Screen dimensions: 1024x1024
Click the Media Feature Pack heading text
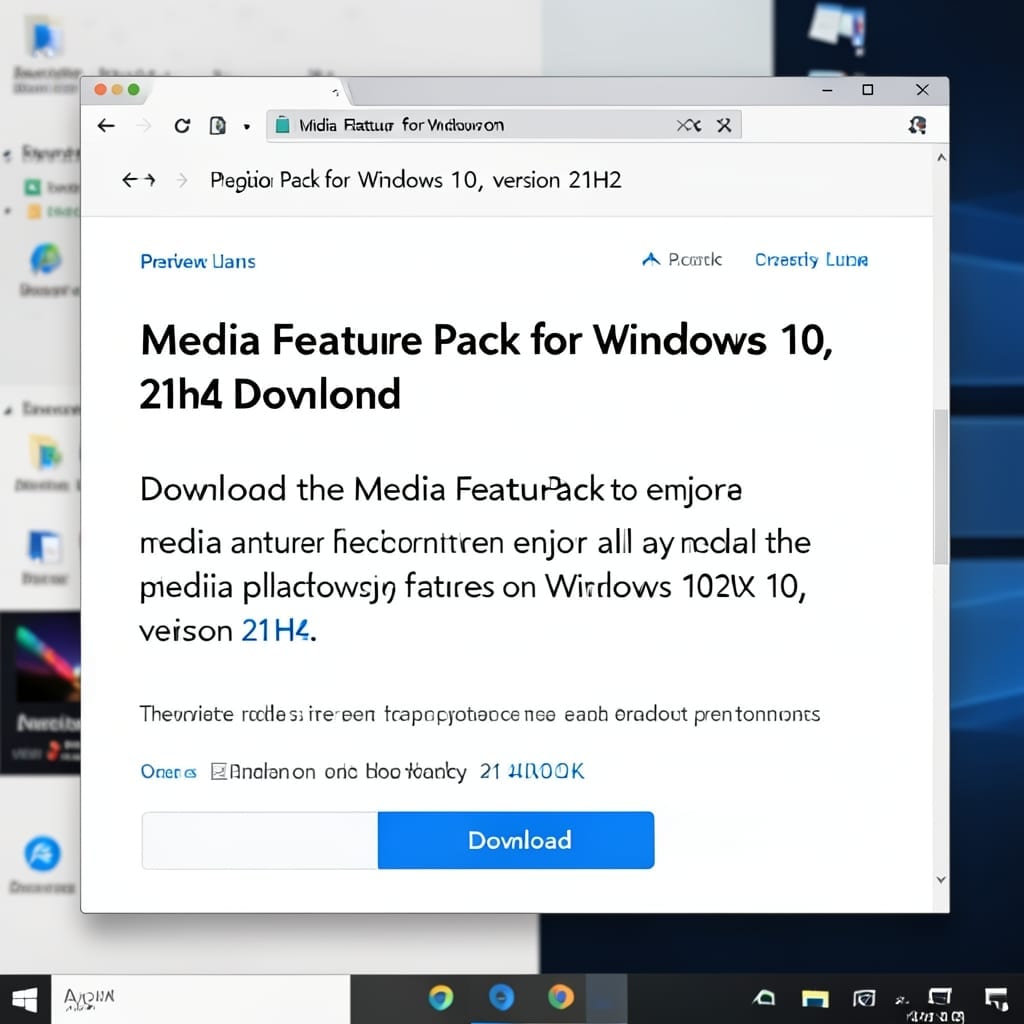[x=487, y=367]
